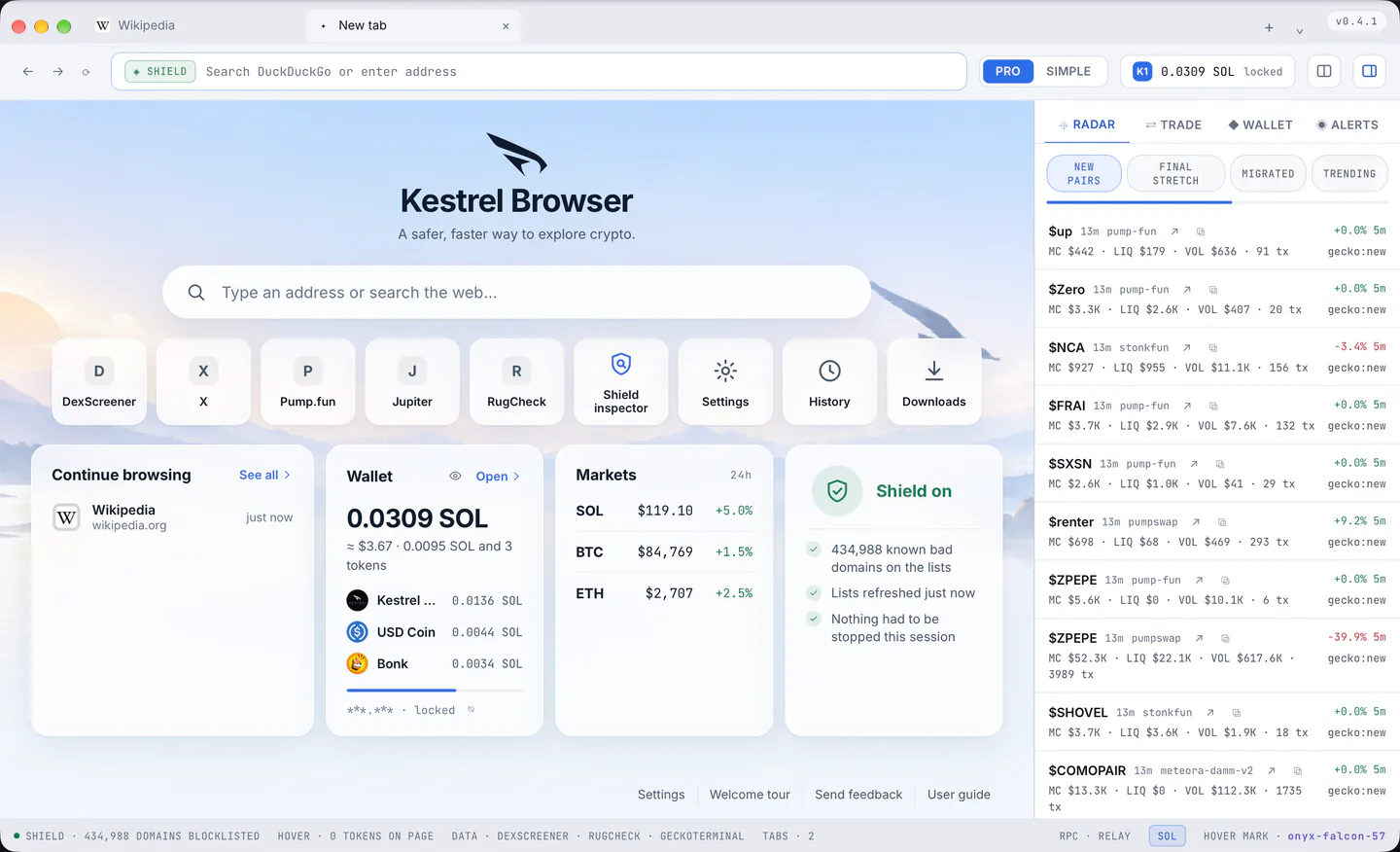Click the blue scroll indicator under radar filters
Screen dimensions: 1400x852
coord(1139,201)
